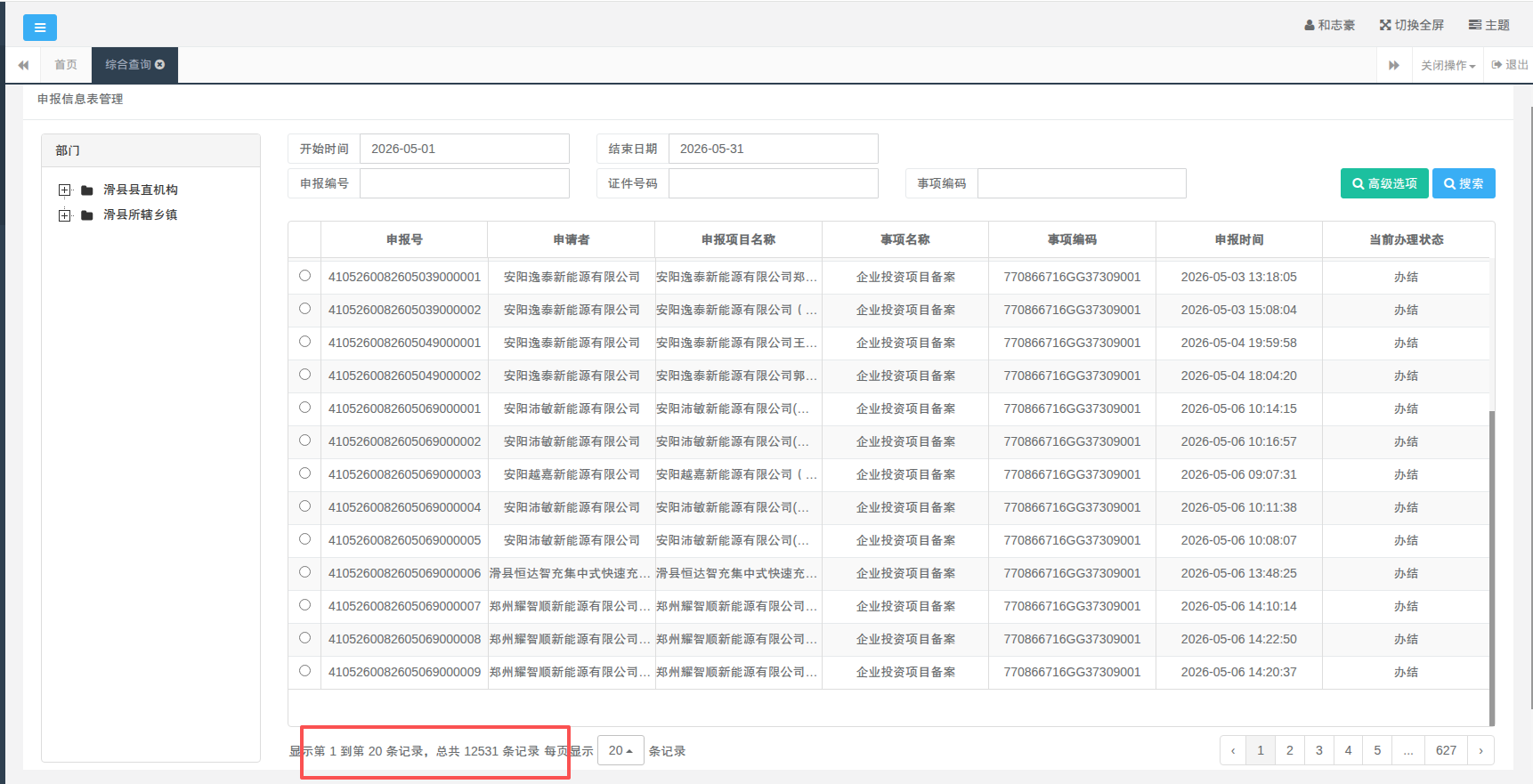Viewport: 1533px width, 784px height.
Task: Go to the previous page arrow
Action: [x=1233, y=750]
